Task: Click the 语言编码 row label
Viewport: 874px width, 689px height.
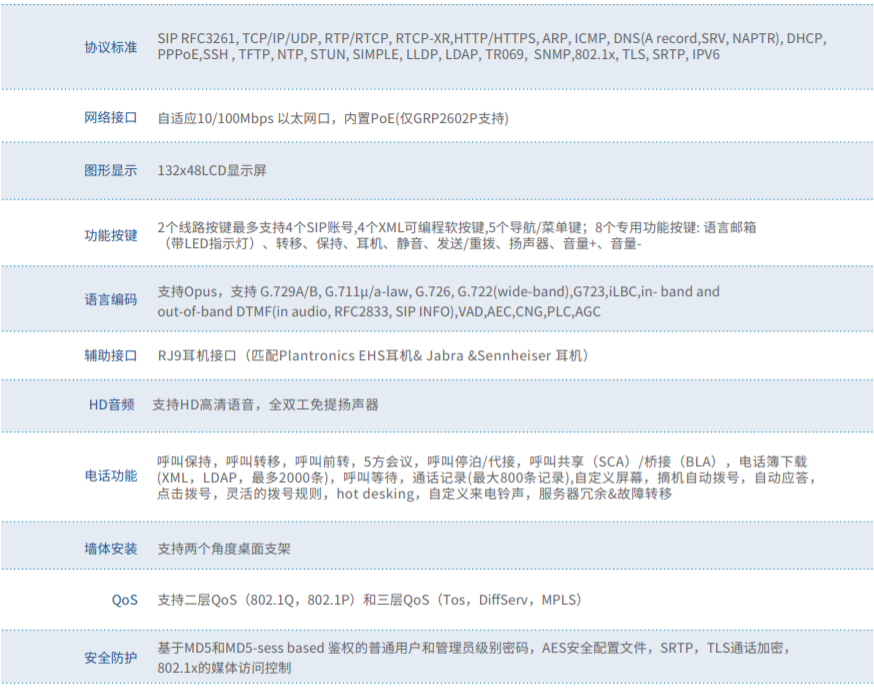Action: coord(110,299)
